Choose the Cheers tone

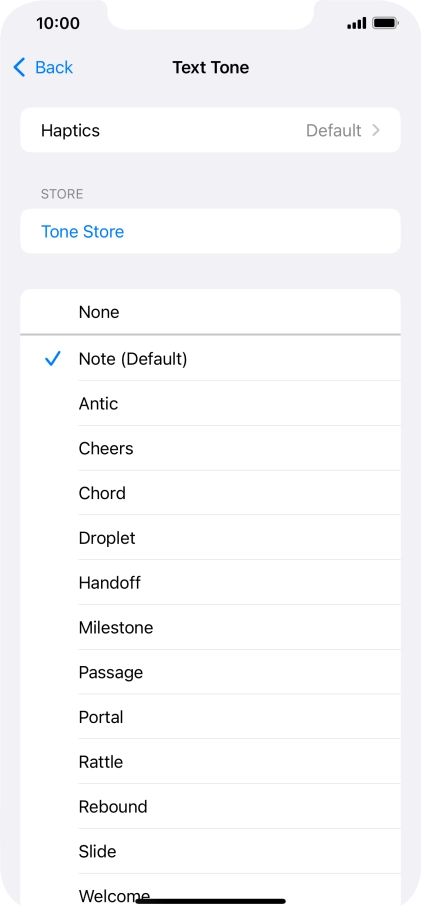(210, 448)
